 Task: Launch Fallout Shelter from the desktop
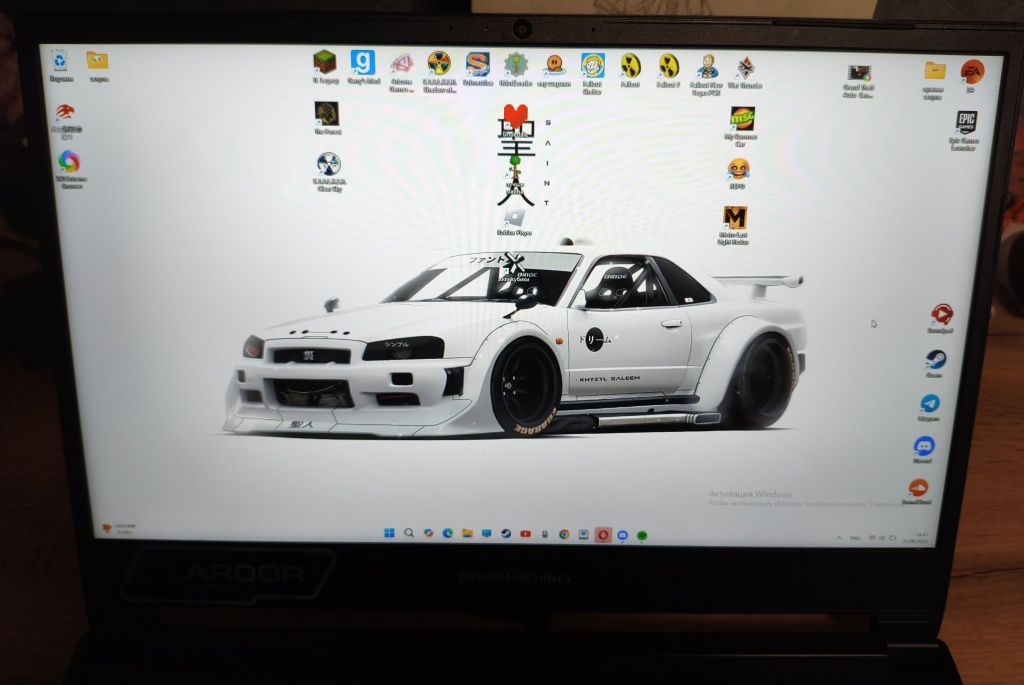coord(592,73)
